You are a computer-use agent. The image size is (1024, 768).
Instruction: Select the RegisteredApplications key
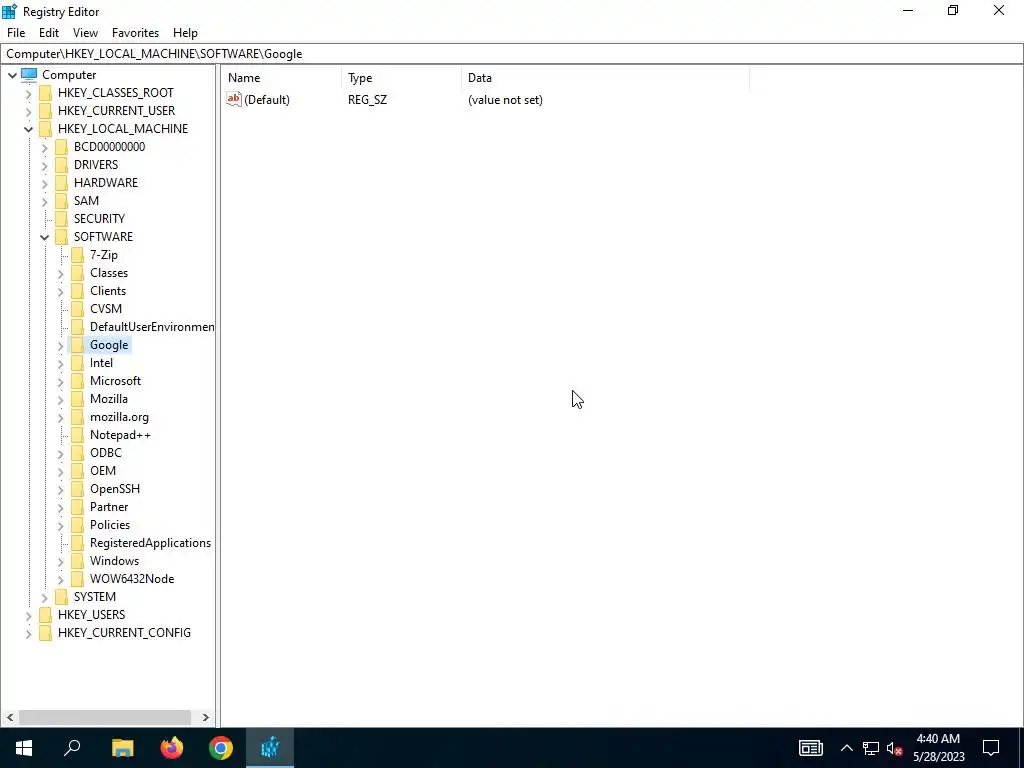(150, 543)
